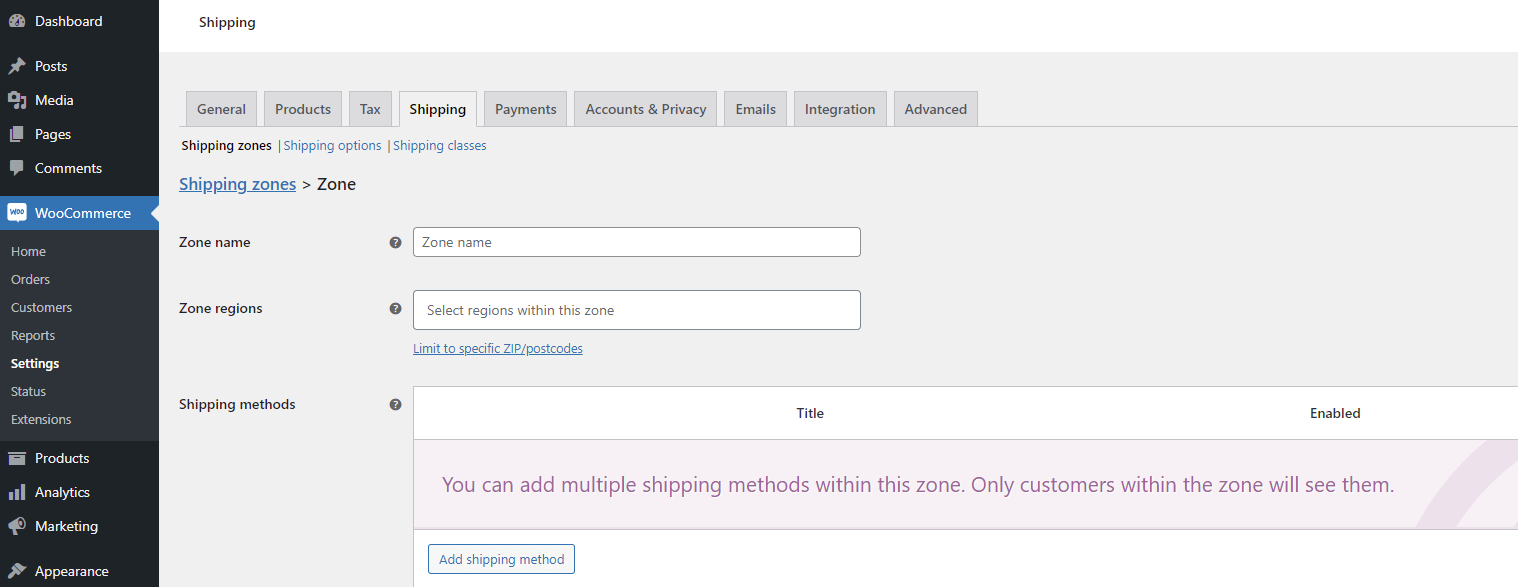Go to Shipping options section
Image resolution: width=1518 pixels, height=587 pixels.
click(x=333, y=145)
